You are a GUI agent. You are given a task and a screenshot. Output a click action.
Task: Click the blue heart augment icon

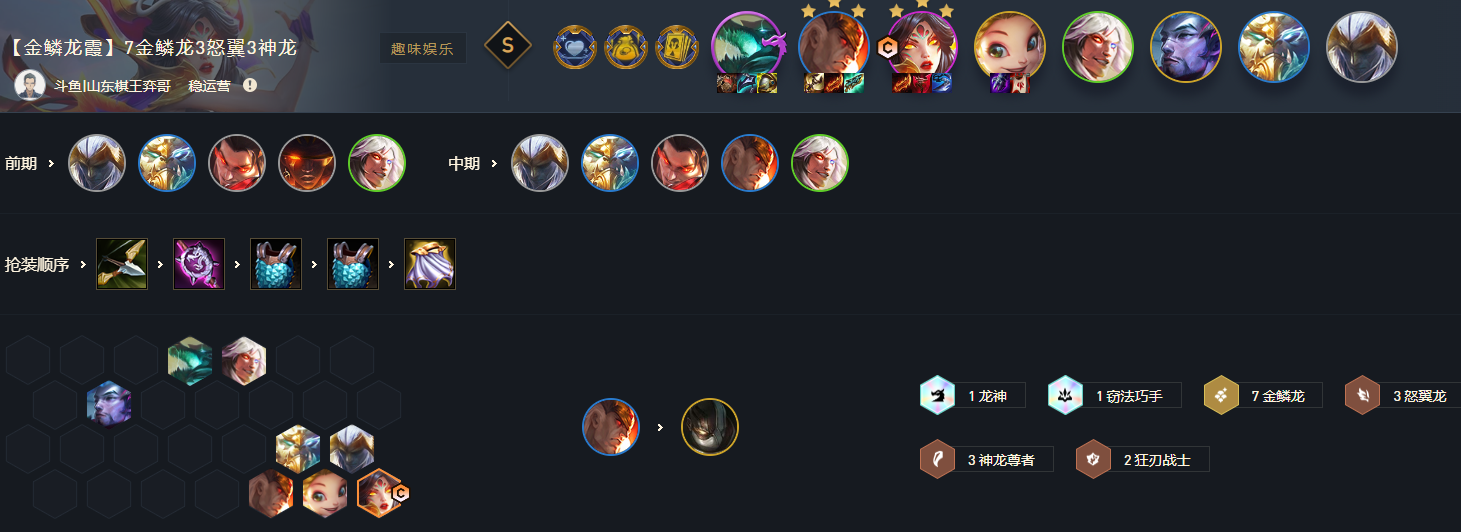[x=575, y=47]
